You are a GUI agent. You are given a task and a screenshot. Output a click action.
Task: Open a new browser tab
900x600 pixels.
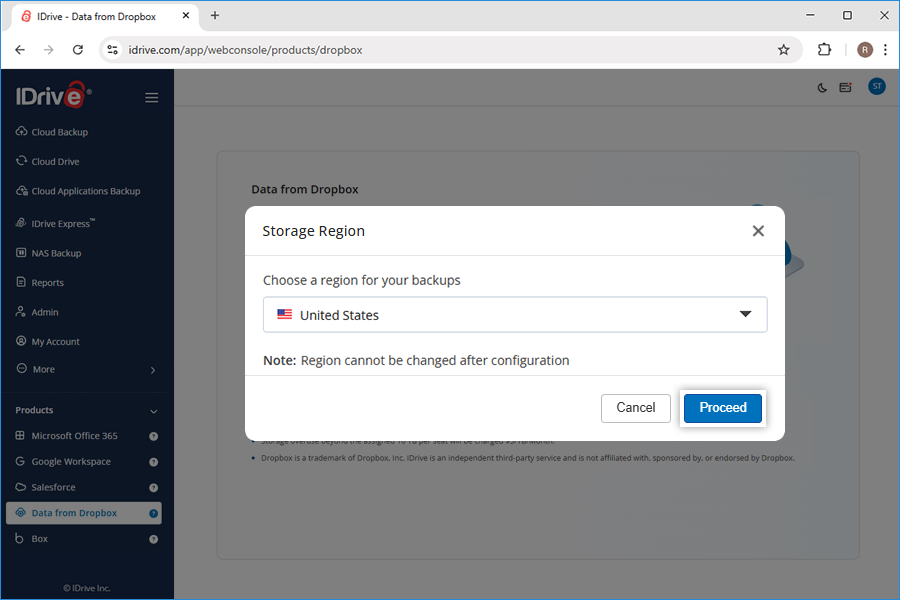tap(215, 16)
